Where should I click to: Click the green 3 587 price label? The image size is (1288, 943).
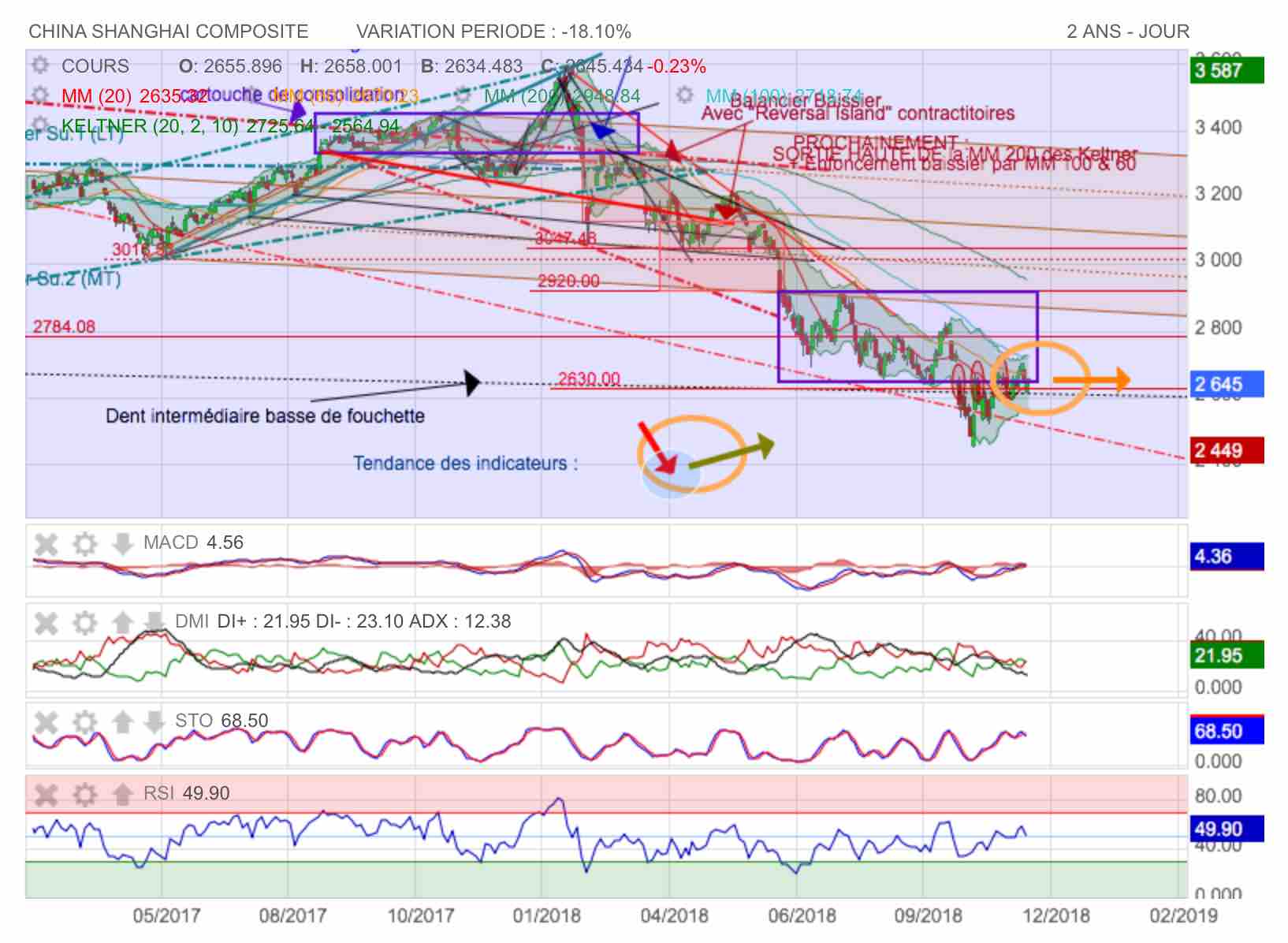click(1227, 70)
